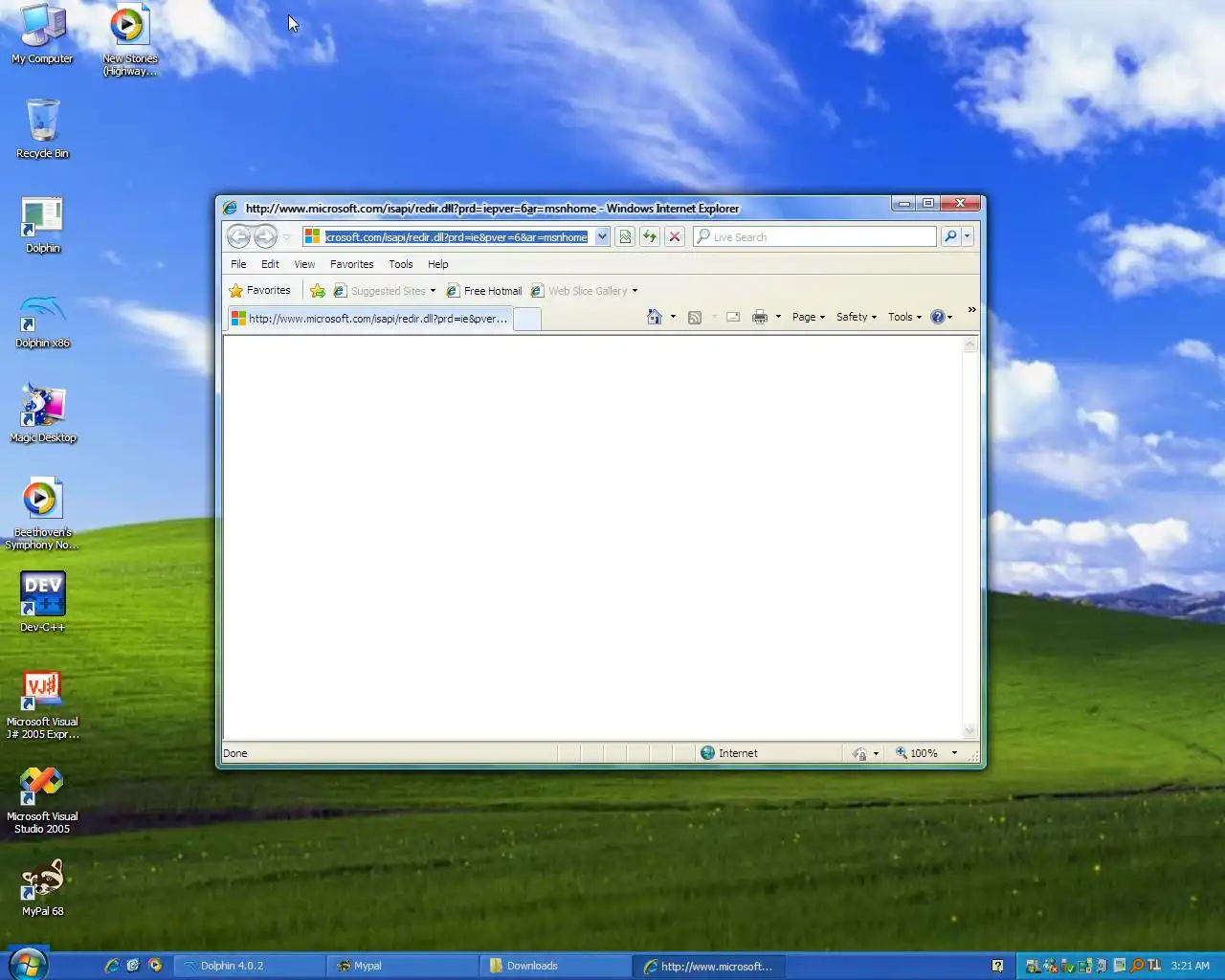Open Web Slice Gallery on the favorites bar
The width and height of the screenshot is (1225, 980).
tap(584, 291)
